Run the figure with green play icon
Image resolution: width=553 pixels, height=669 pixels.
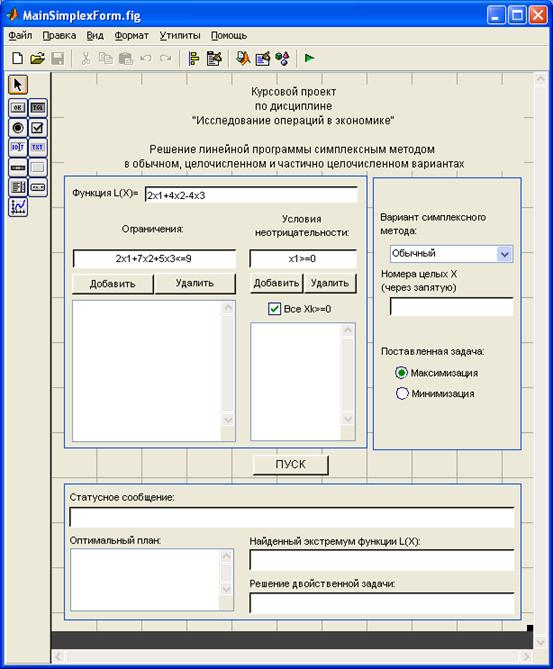(309, 58)
